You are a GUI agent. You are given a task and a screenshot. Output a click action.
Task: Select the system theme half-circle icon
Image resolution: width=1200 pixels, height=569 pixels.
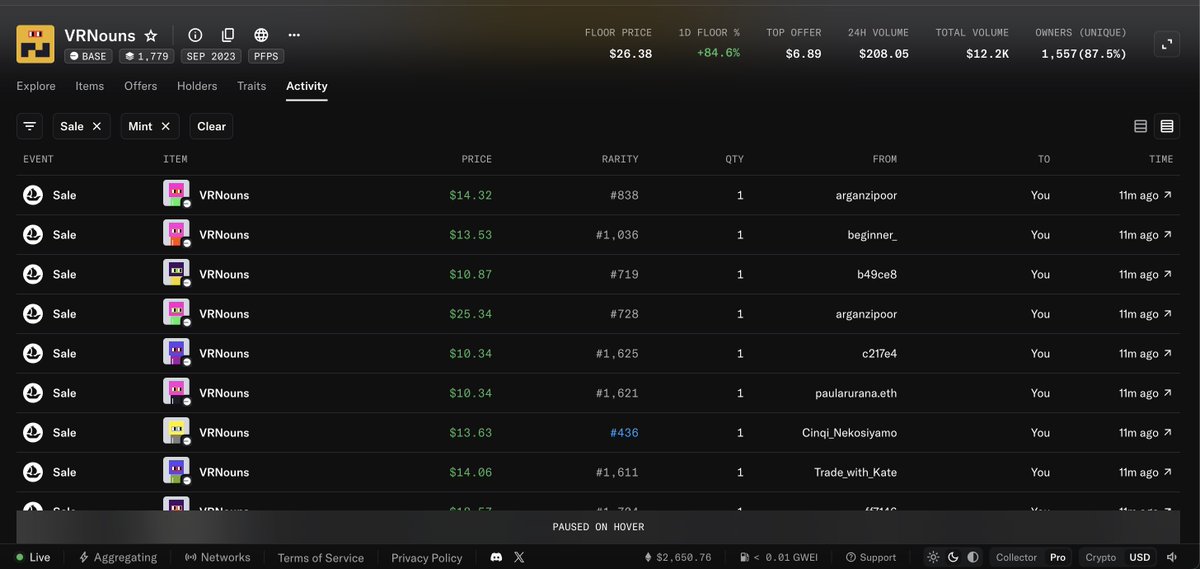[973, 557]
